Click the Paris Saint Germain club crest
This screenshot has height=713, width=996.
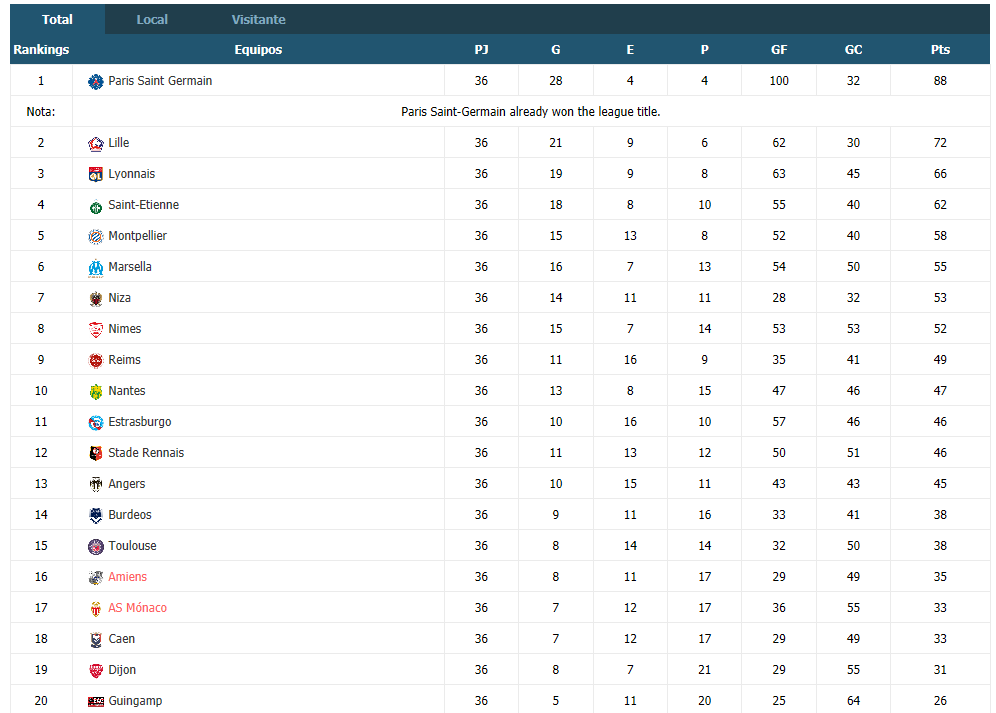click(x=96, y=81)
